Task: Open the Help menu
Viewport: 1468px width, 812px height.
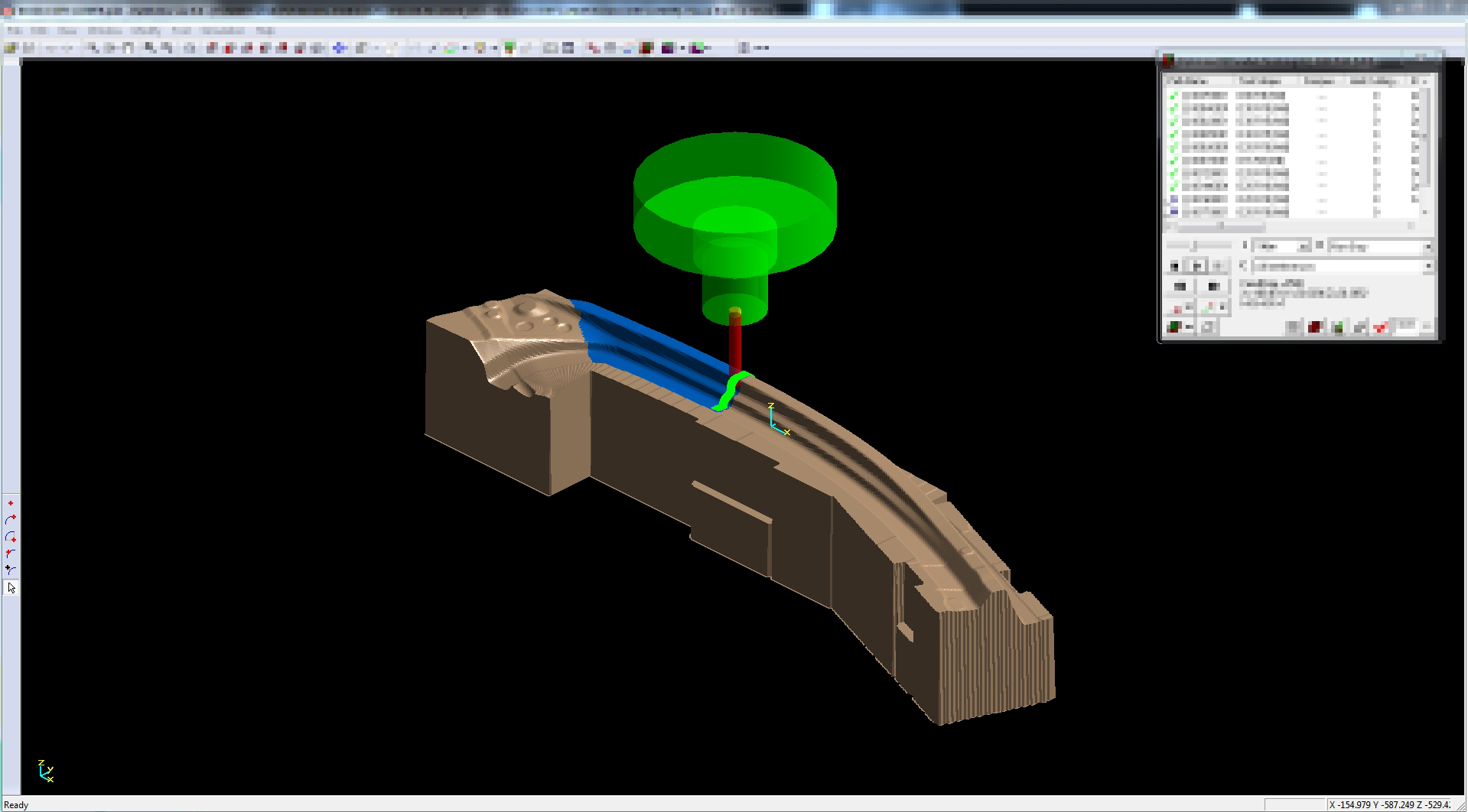Action: pos(265,31)
